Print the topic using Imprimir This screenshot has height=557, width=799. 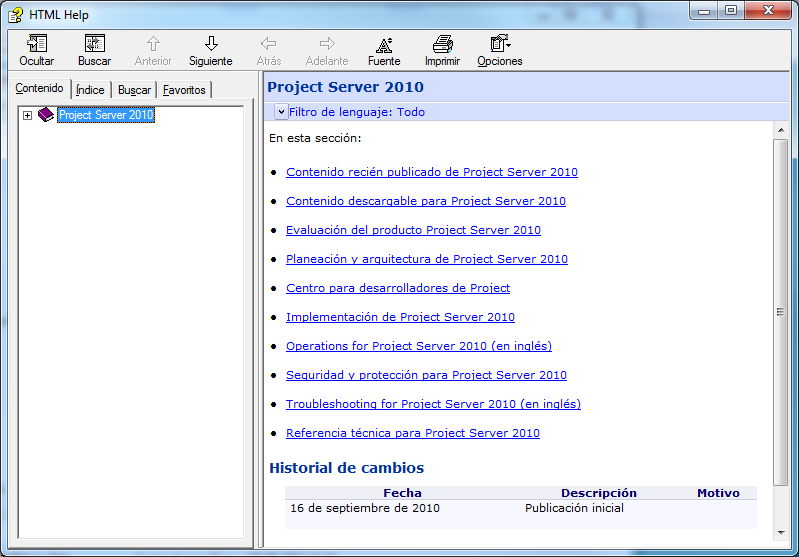coord(442,50)
